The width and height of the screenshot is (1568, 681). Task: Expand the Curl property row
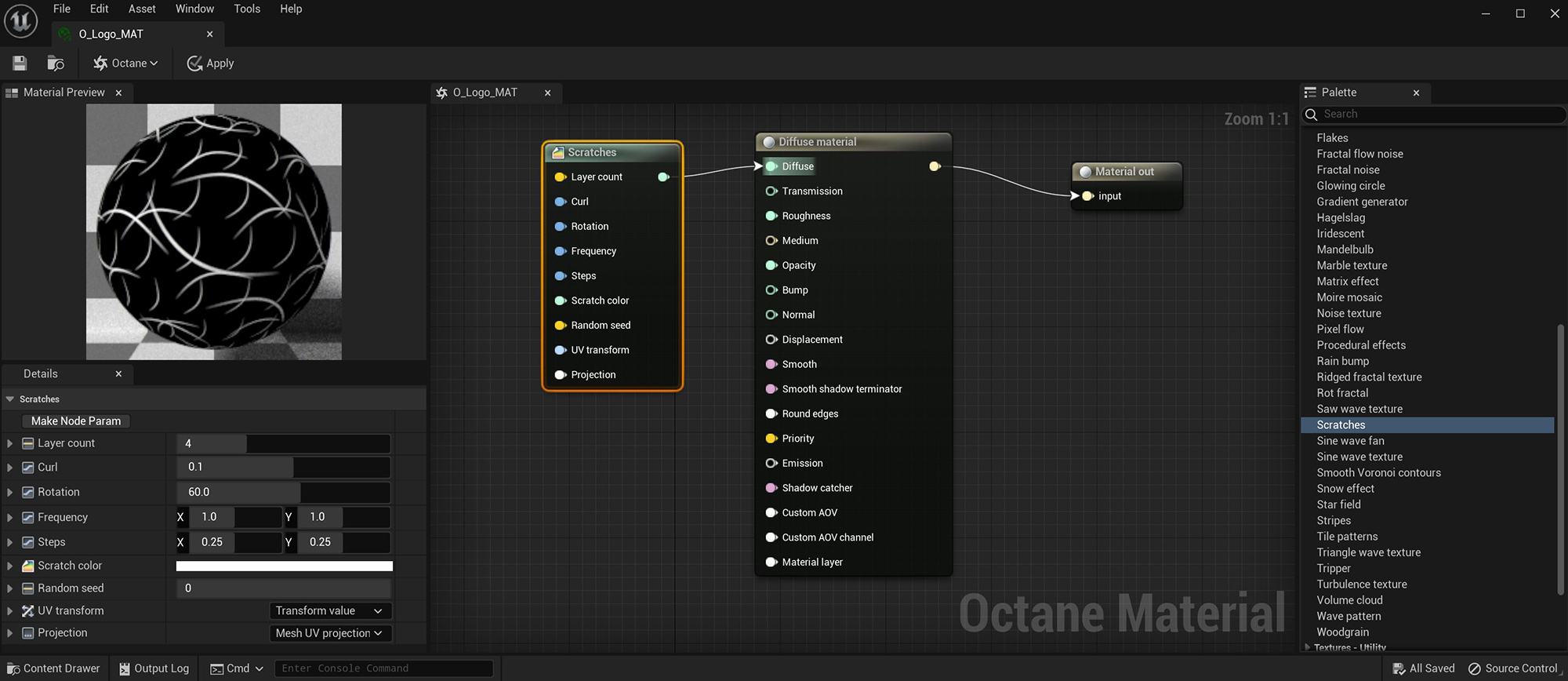(x=9, y=467)
